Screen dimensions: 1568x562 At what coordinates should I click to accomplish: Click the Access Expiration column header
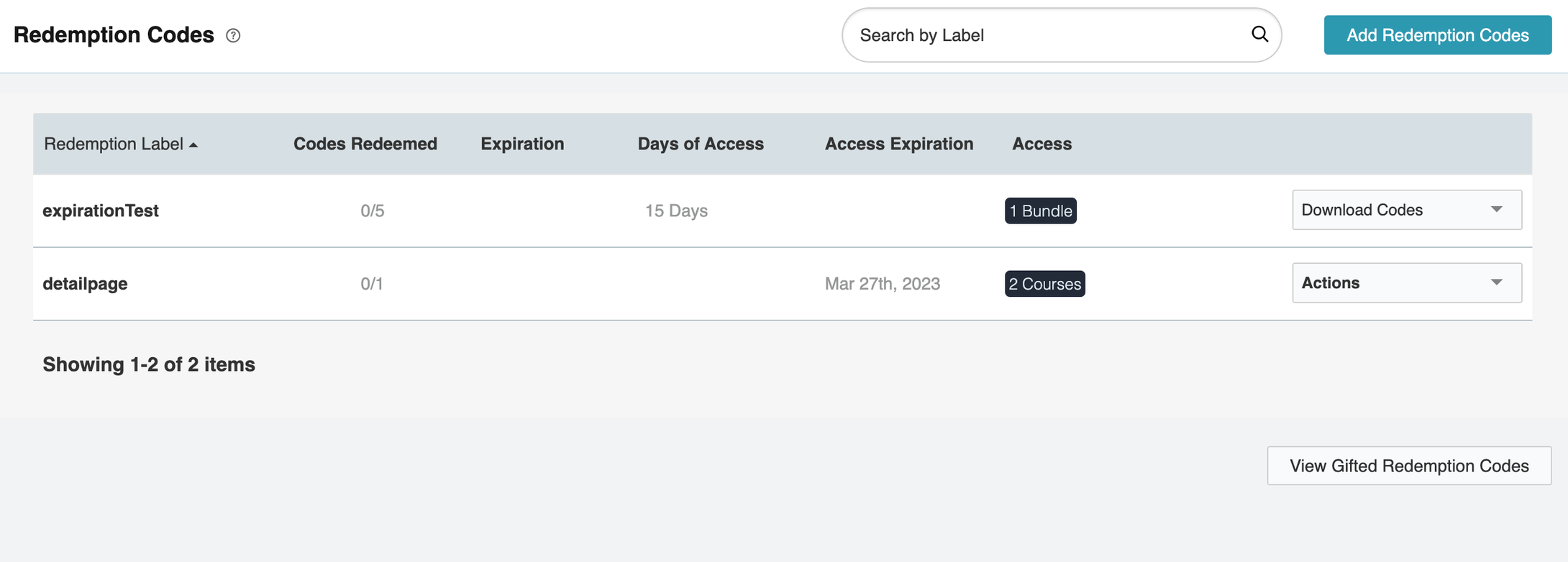pyautogui.click(x=899, y=144)
